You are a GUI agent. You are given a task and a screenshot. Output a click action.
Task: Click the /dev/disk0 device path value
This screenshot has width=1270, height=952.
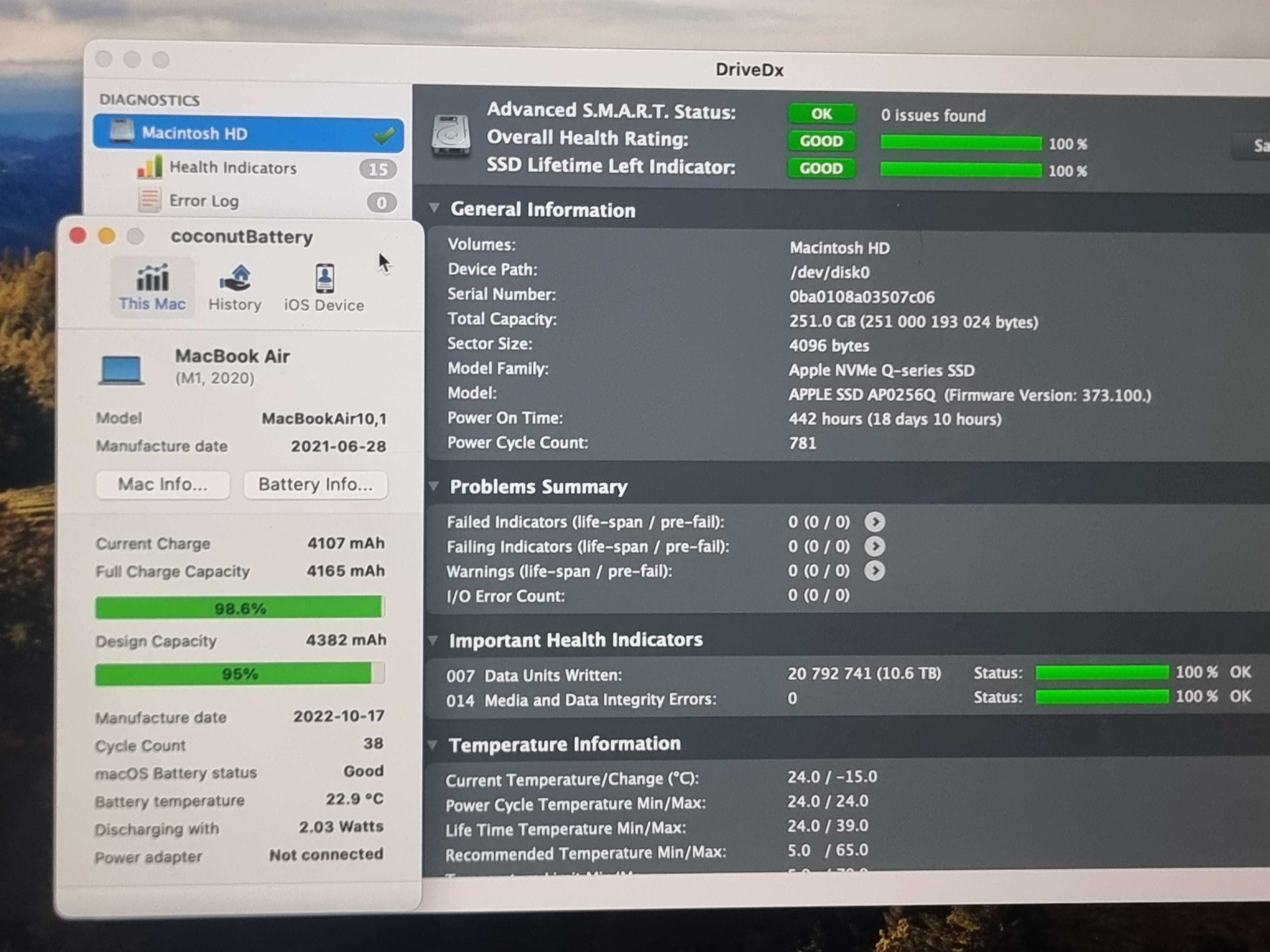[830, 273]
